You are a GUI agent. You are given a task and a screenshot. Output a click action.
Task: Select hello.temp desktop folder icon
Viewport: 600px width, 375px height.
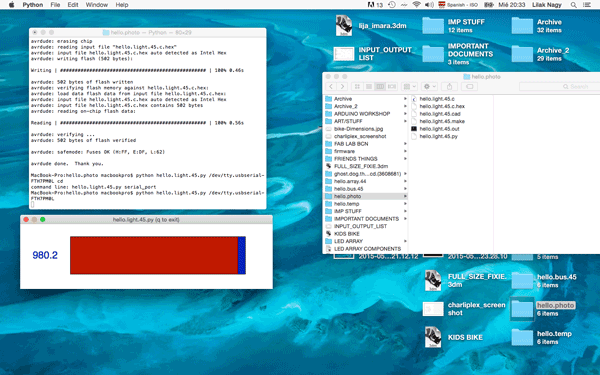click(x=522, y=337)
